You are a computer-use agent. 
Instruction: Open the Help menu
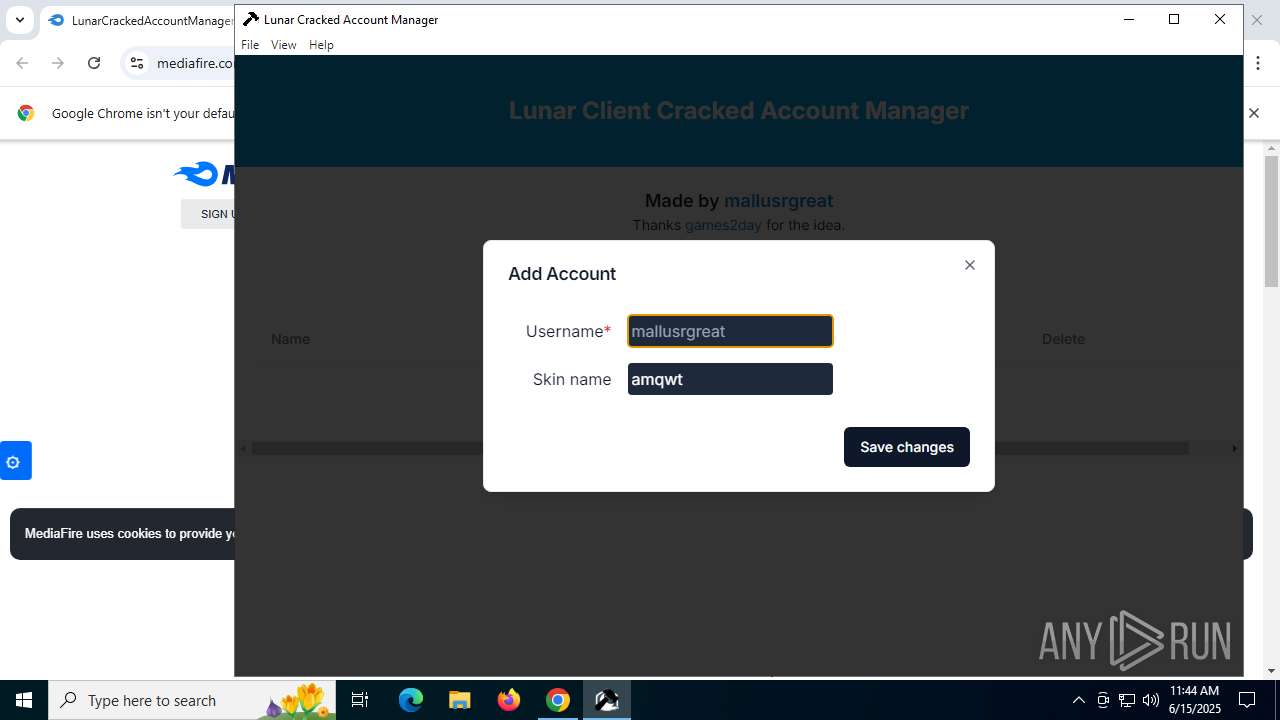pyautogui.click(x=321, y=45)
